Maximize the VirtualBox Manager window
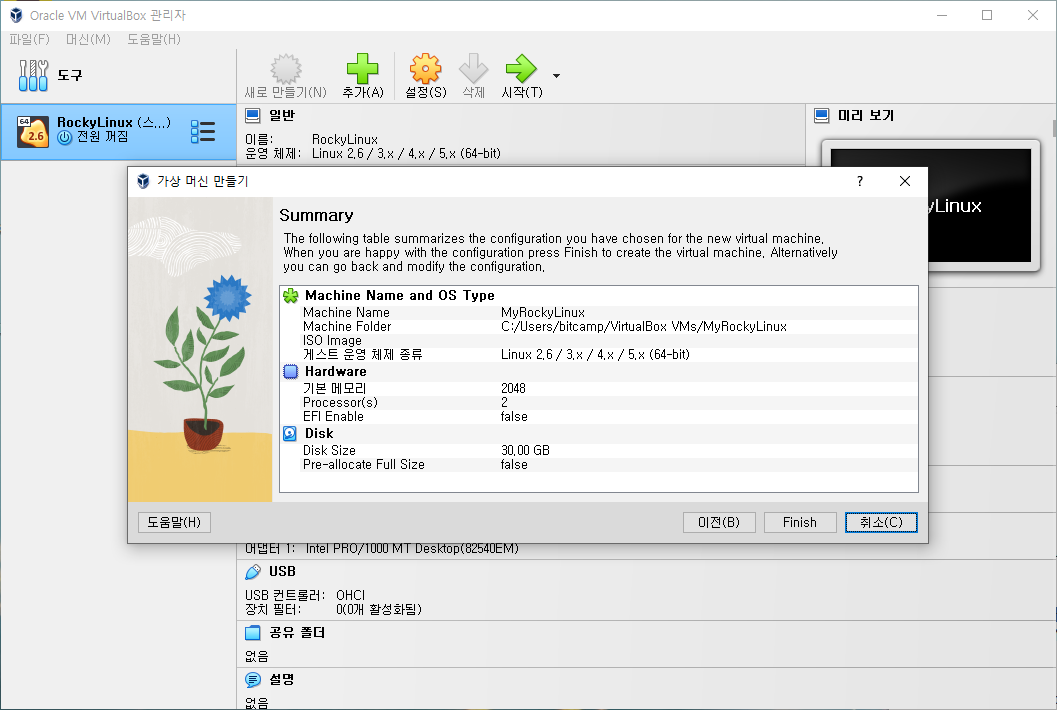 coord(987,15)
